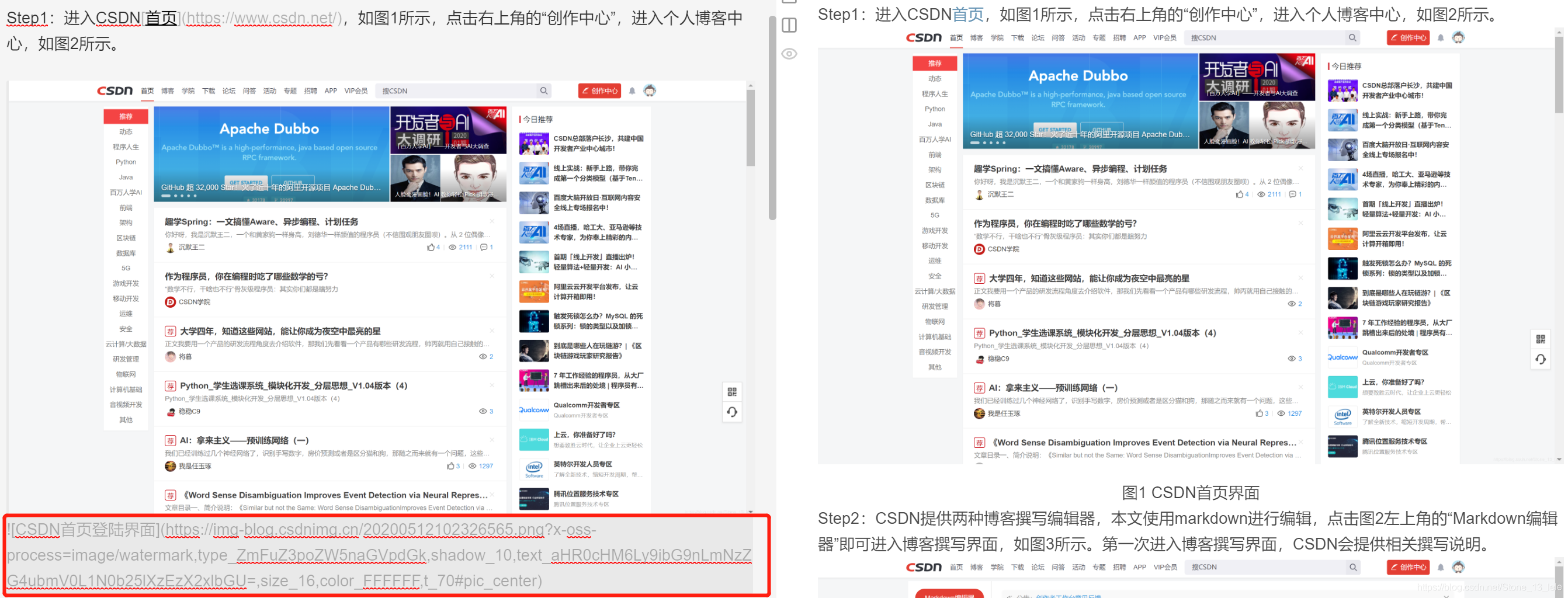Click the thumbs-up icon on 趣学Spring article in the editor pane

[431, 247]
